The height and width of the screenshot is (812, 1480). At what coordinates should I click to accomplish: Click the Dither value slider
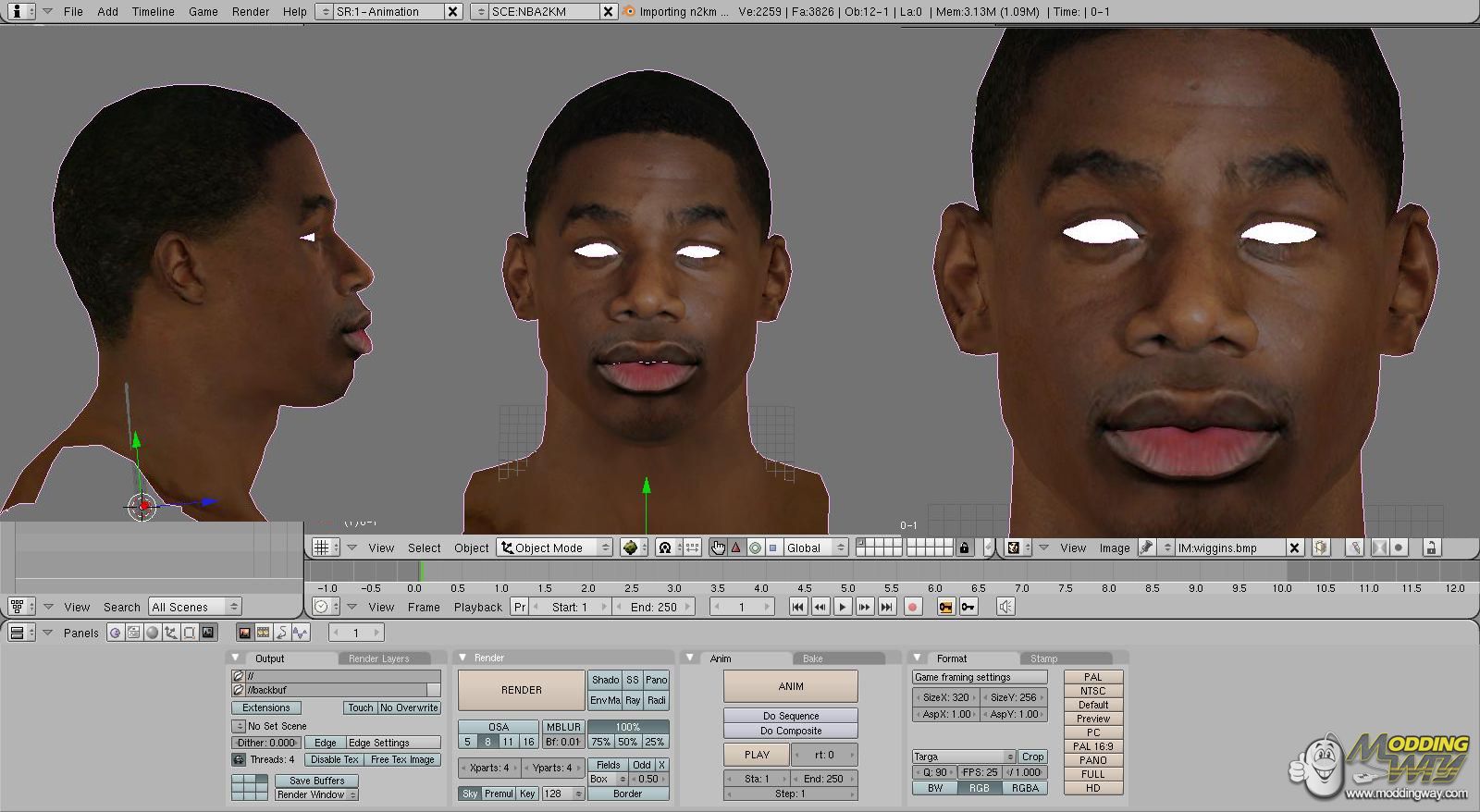click(266, 743)
